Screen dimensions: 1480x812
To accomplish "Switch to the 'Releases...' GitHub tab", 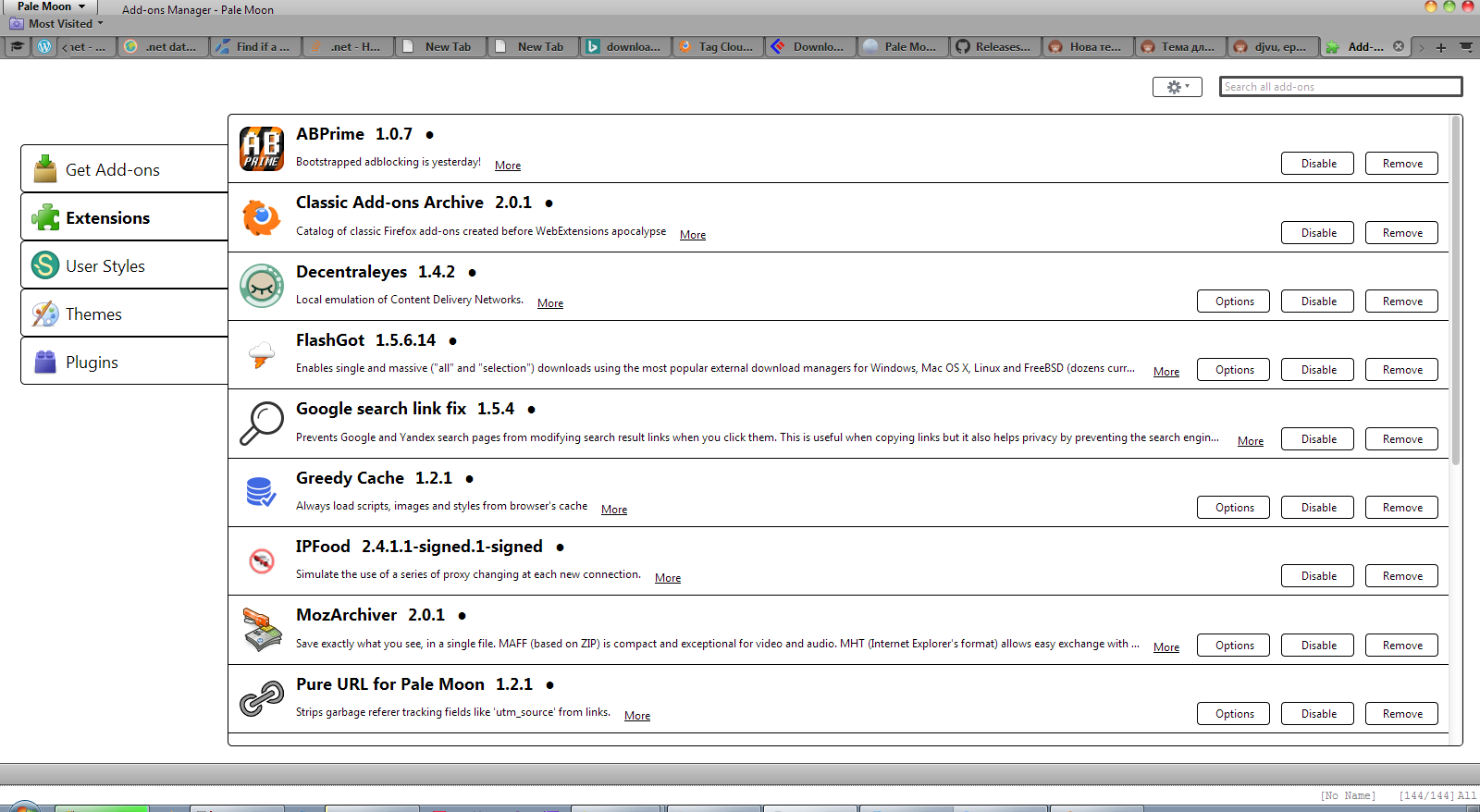I will [995, 46].
